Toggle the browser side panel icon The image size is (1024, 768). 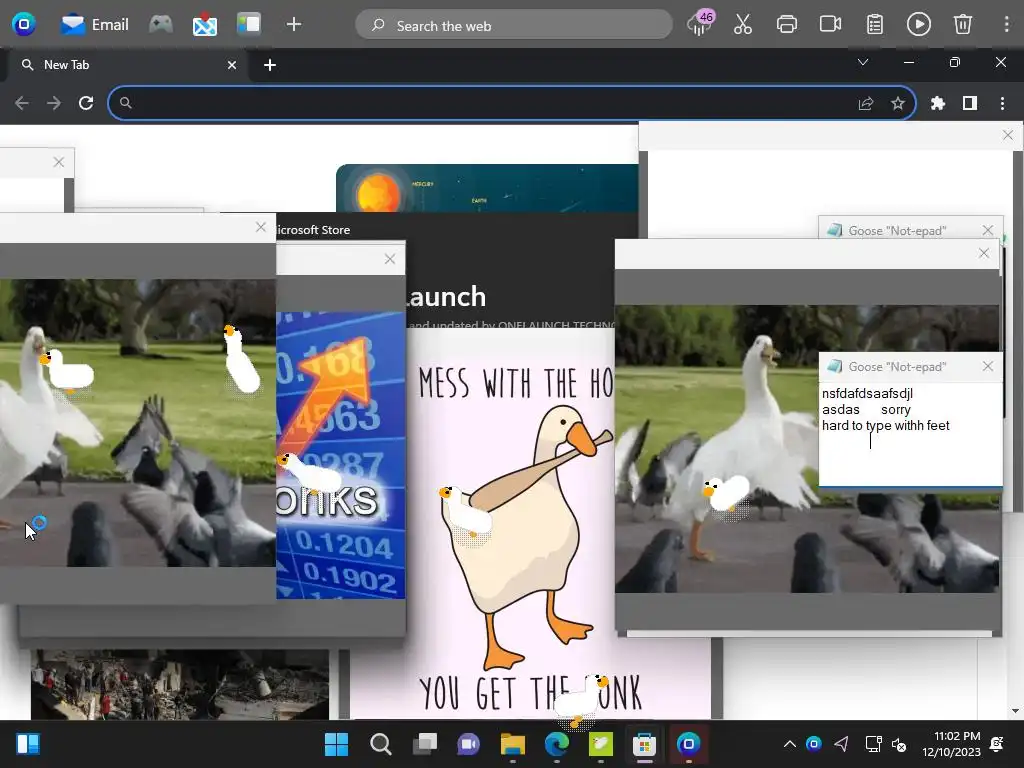[970, 103]
